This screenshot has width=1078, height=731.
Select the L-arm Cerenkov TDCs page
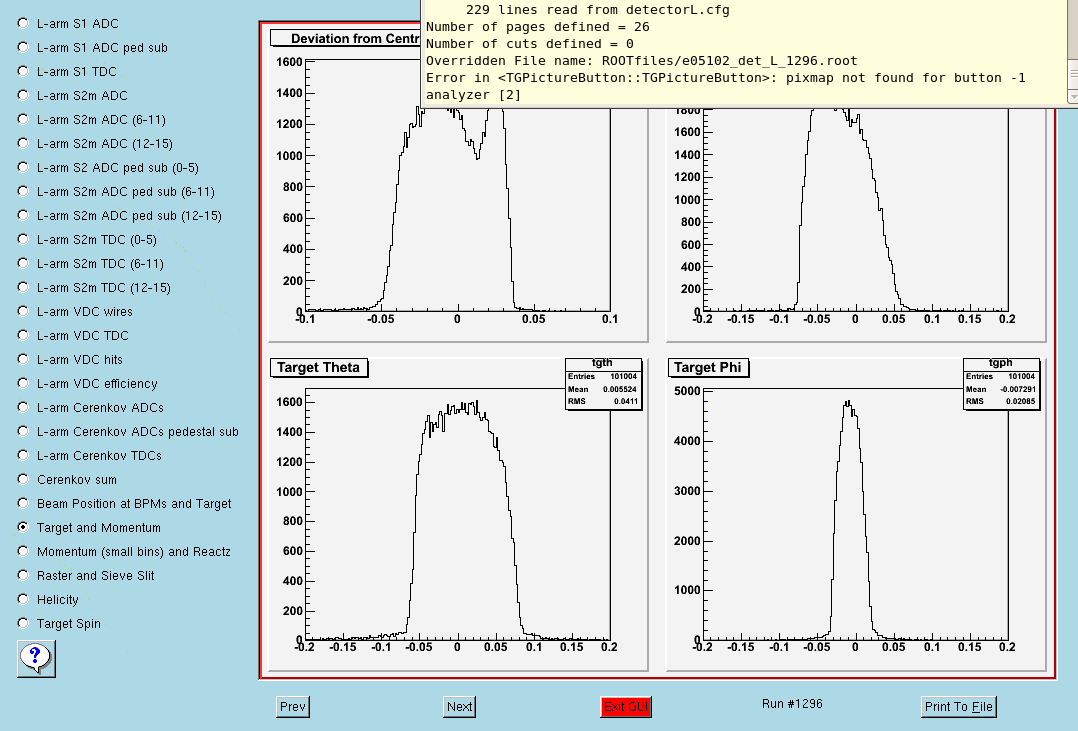(x=23, y=455)
